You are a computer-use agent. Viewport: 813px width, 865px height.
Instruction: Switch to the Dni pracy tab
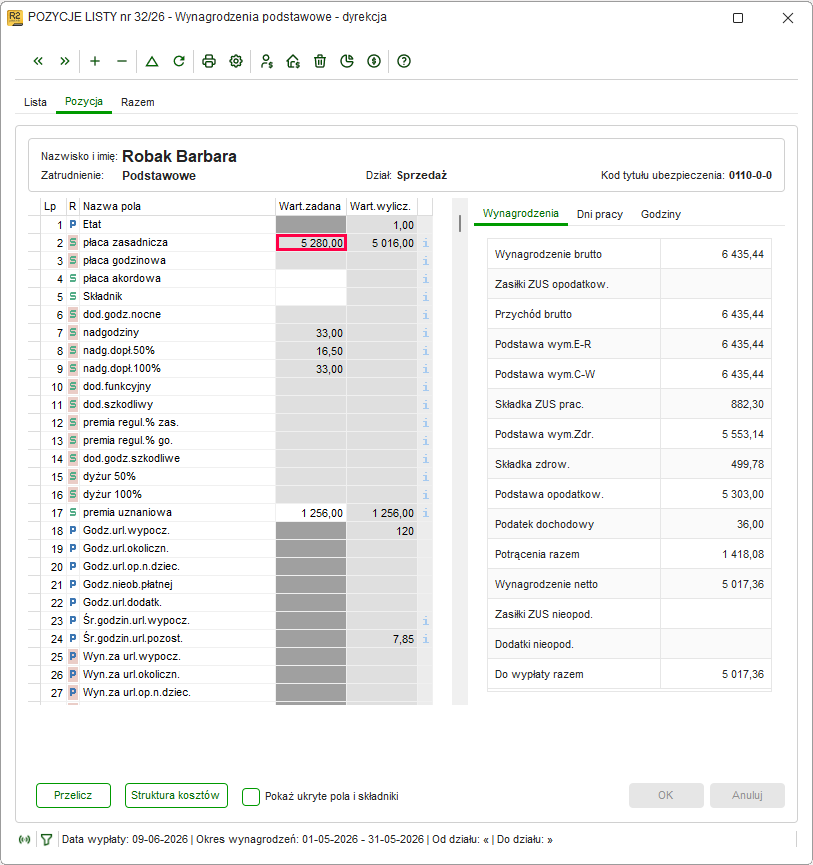pyautogui.click(x=600, y=214)
